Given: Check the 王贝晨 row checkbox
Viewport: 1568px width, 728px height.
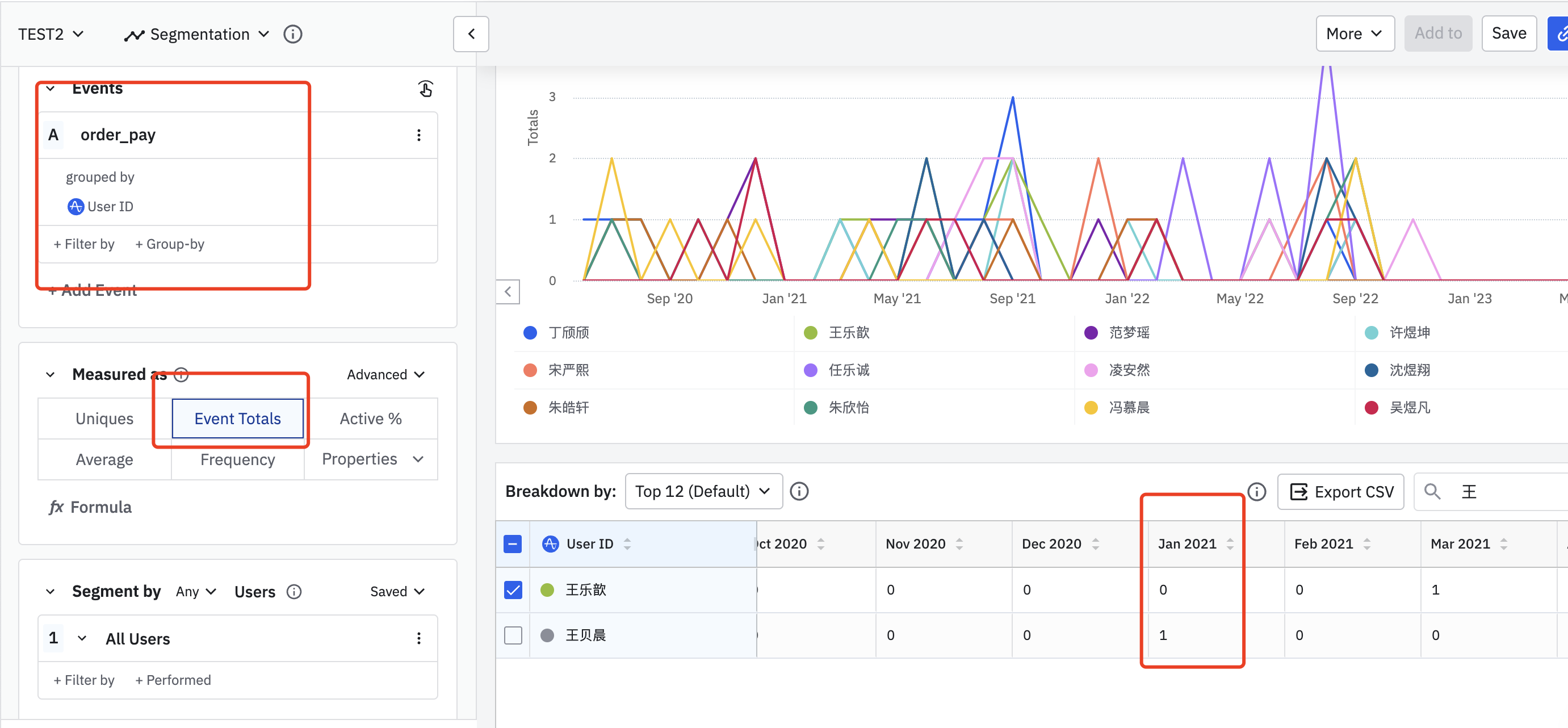Looking at the screenshot, I should coord(513,635).
